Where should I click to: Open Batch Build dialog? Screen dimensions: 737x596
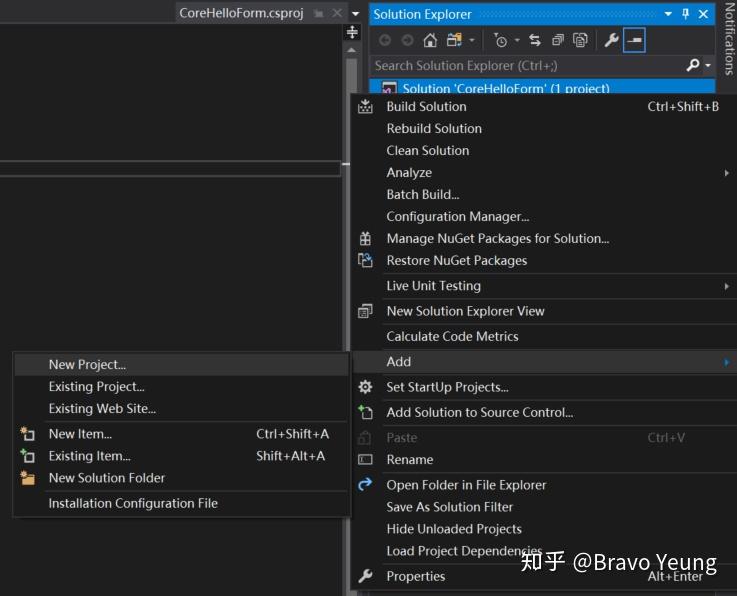click(544, 195)
